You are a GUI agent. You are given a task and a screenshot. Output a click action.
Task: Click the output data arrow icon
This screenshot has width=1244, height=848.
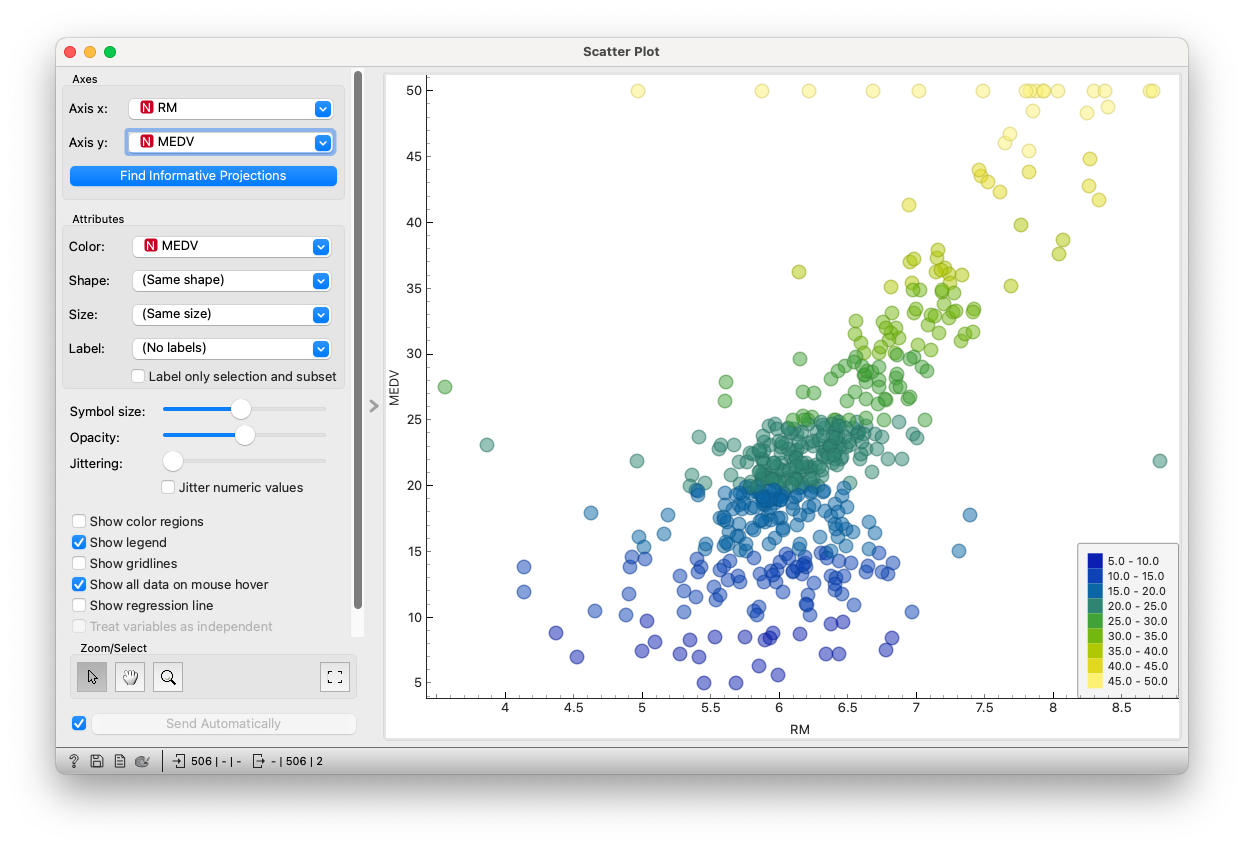coord(258,762)
